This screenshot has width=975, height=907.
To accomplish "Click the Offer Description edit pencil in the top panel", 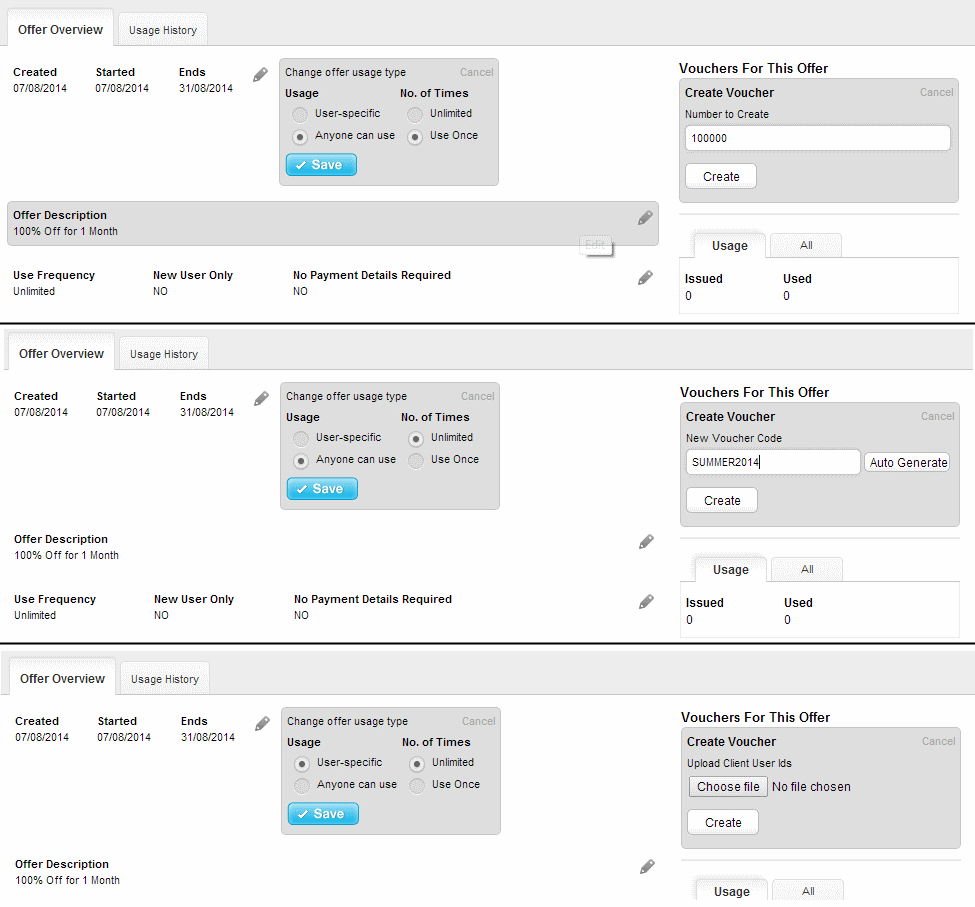I will [645, 218].
